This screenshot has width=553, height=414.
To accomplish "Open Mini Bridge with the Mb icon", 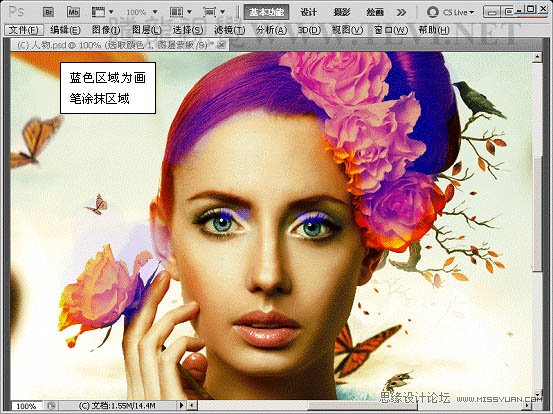I will pos(73,12).
